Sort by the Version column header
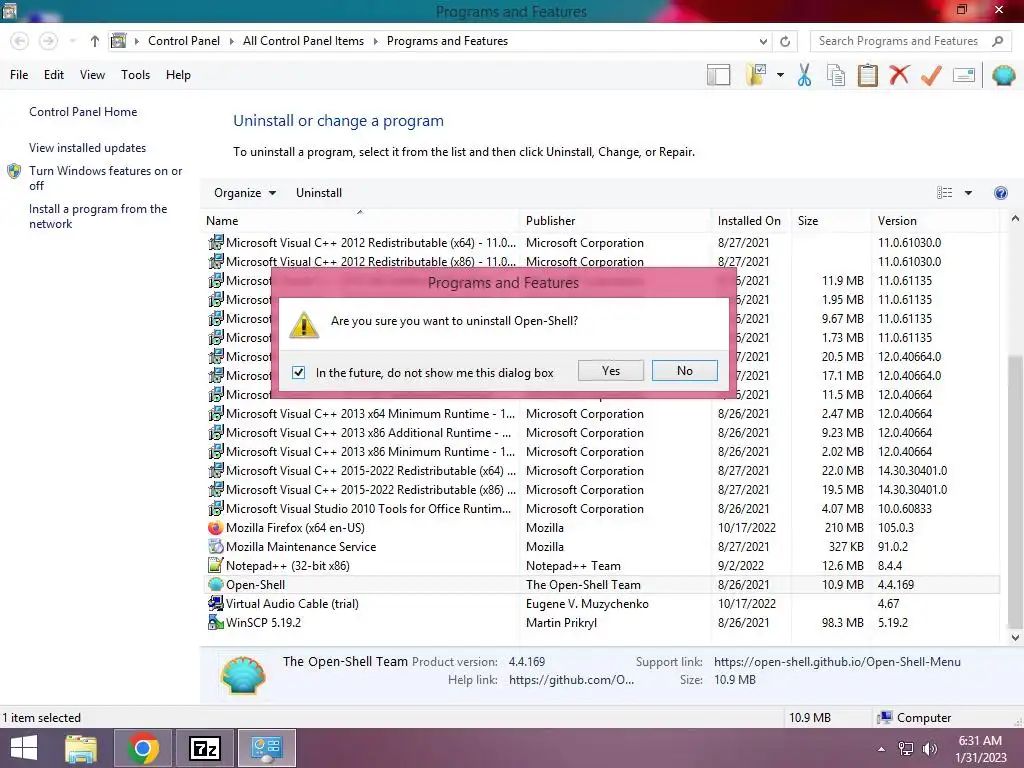The height and width of the screenshot is (768, 1024). [x=934, y=221]
